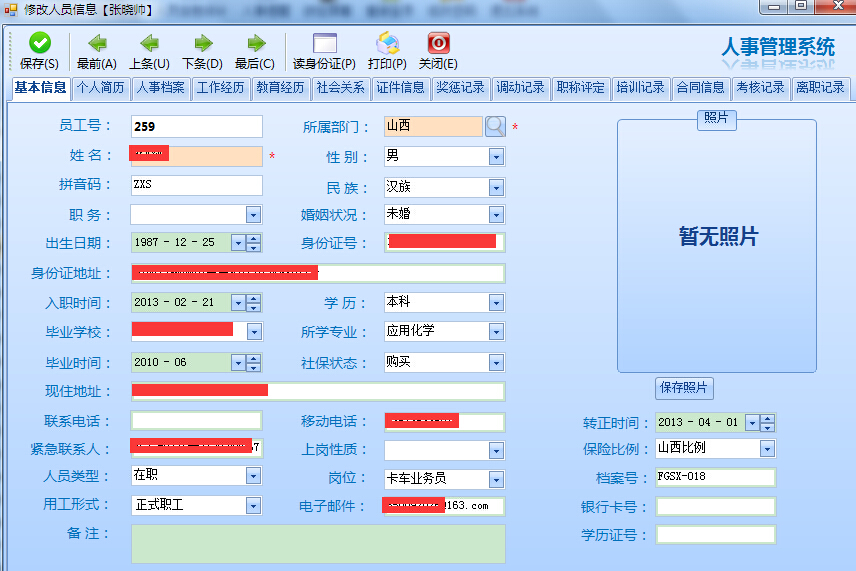Screen dimensions: 856x571
Task: Click the 现住地址 address field
Action: 318,391
